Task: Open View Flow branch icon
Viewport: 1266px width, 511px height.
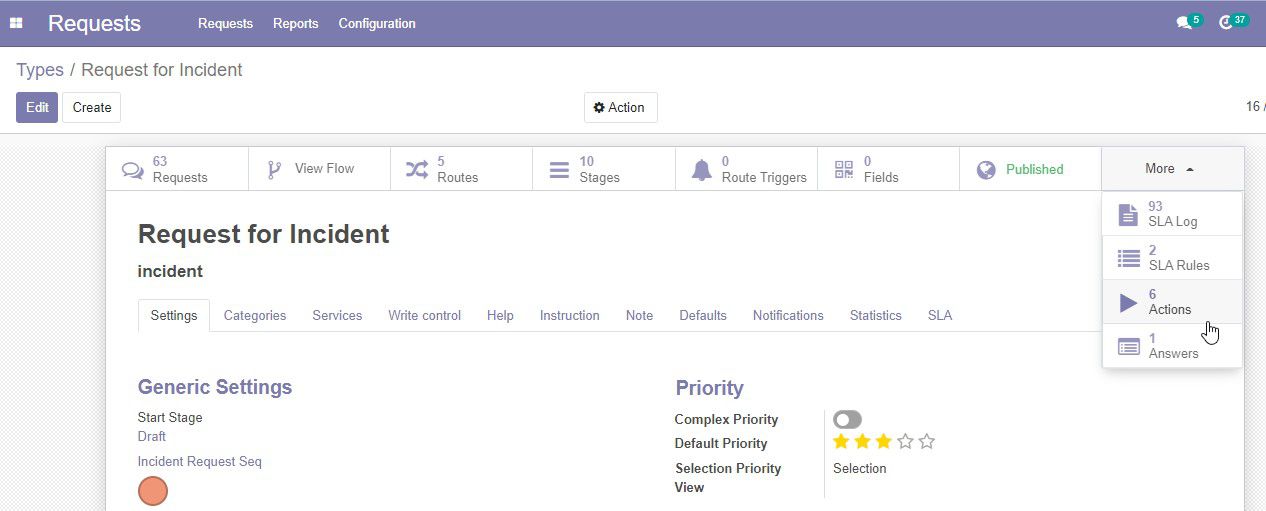Action: (274, 170)
